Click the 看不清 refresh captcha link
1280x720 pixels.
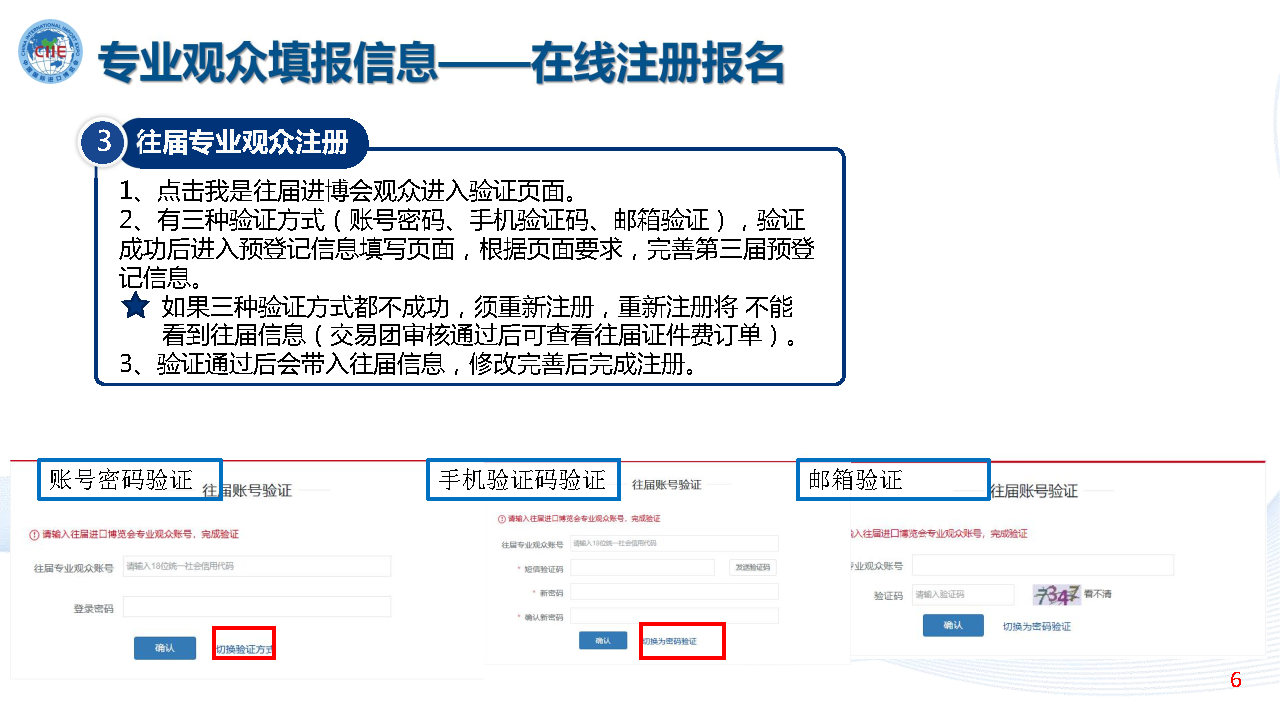click(1099, 594)
